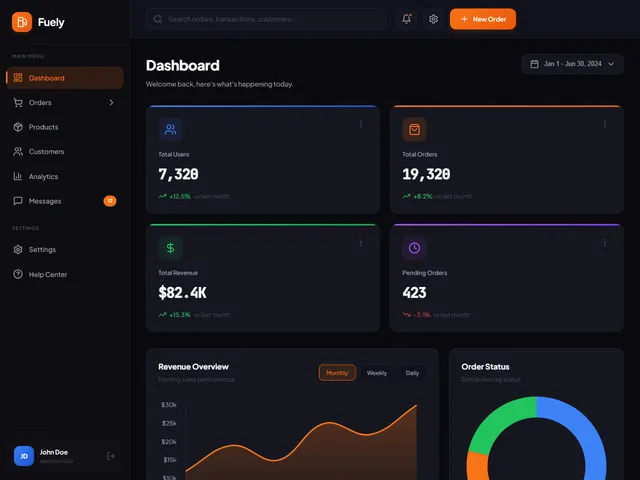Image resolution: width=640 pixels, height=480 pixels.
Task: Click the $30k axis label
Action: click(169, 404)
